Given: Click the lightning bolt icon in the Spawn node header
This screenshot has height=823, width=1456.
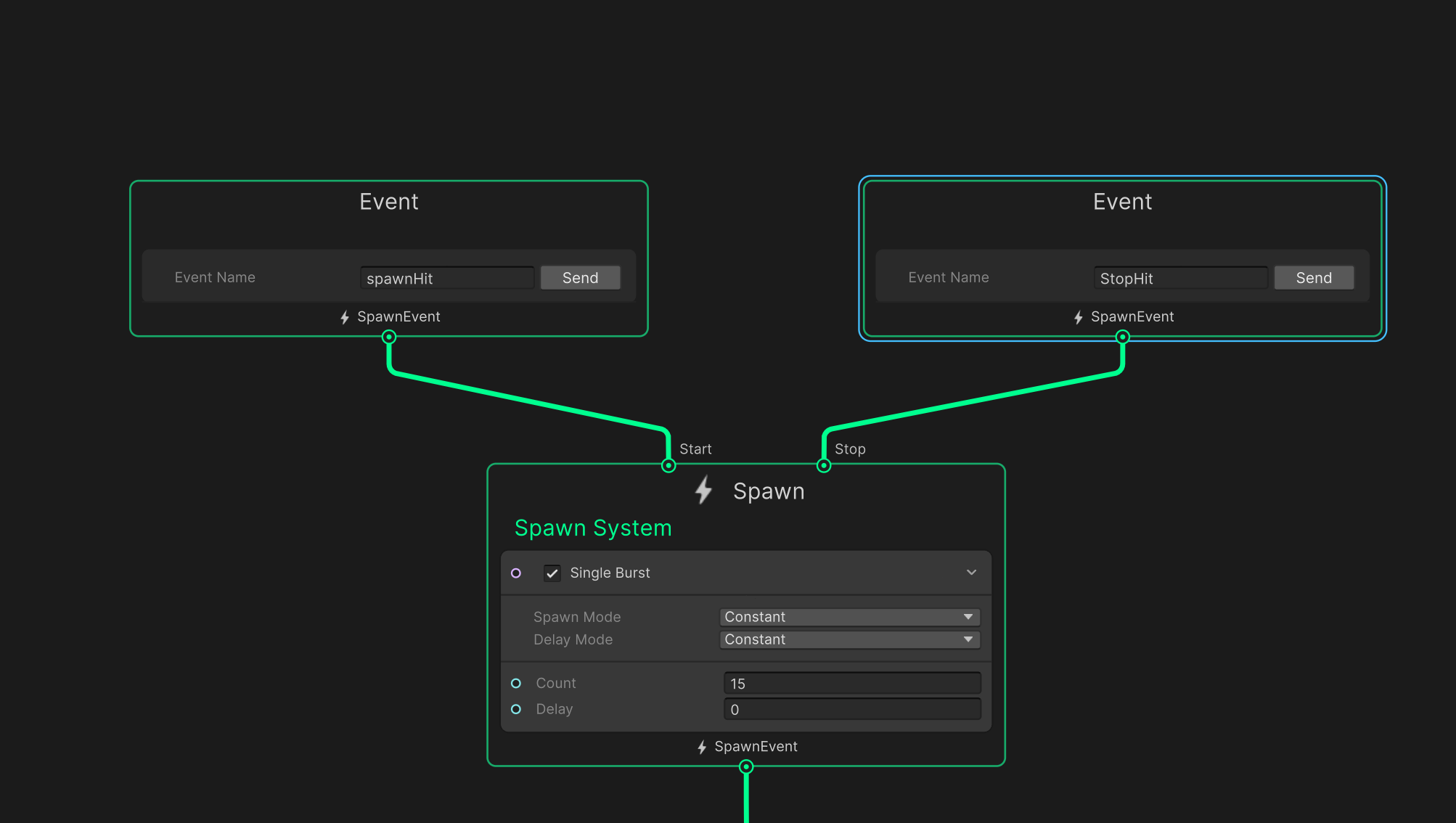Looking at the screenshot, I should point(702,491).
